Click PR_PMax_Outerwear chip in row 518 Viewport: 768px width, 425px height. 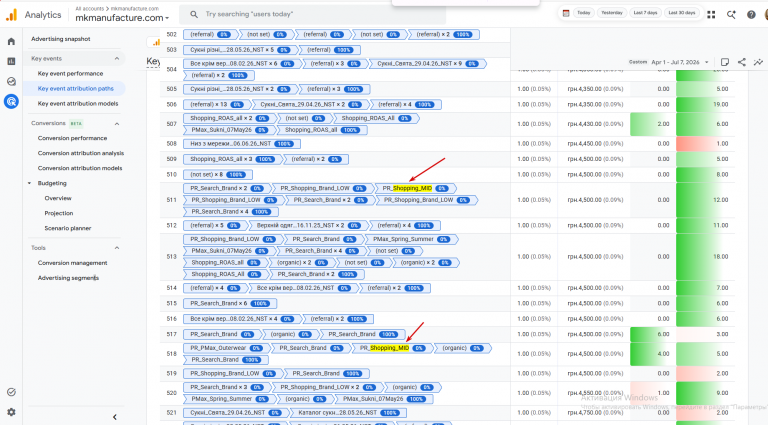(225, 348)
